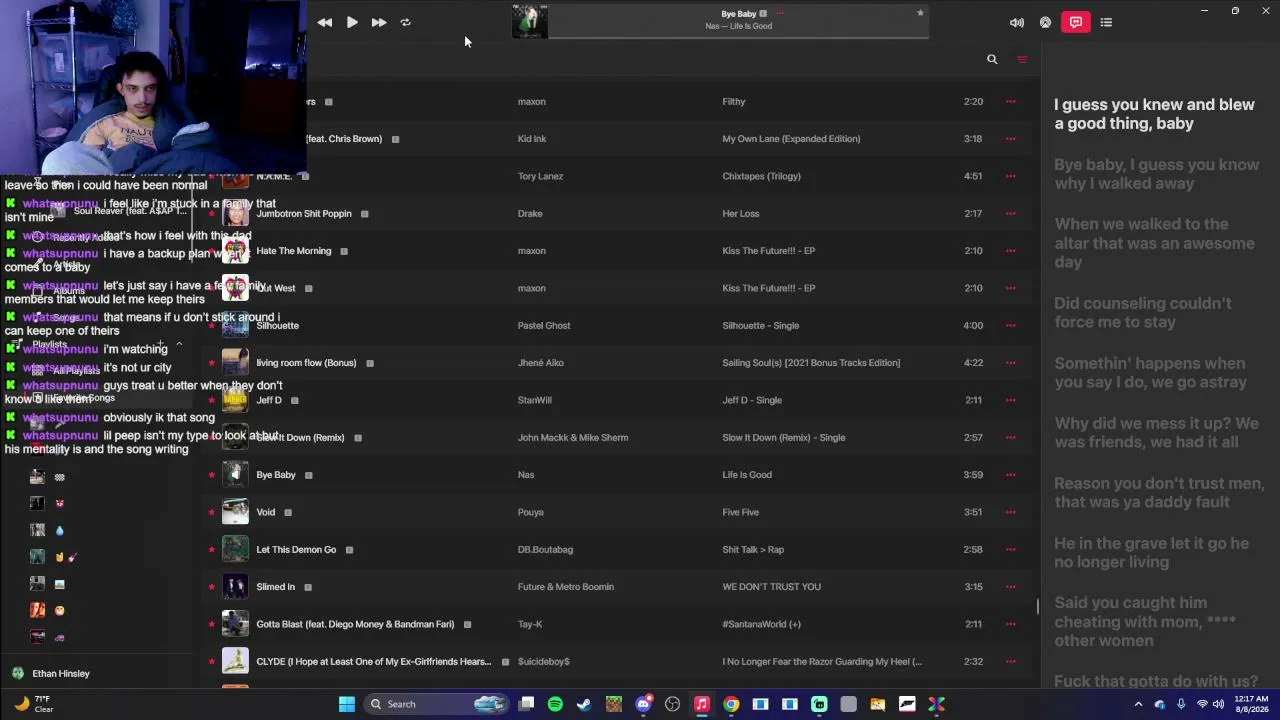Open more options in the now-playing bar
This screenshot has height=720, width=1280.
pos(780,14)
